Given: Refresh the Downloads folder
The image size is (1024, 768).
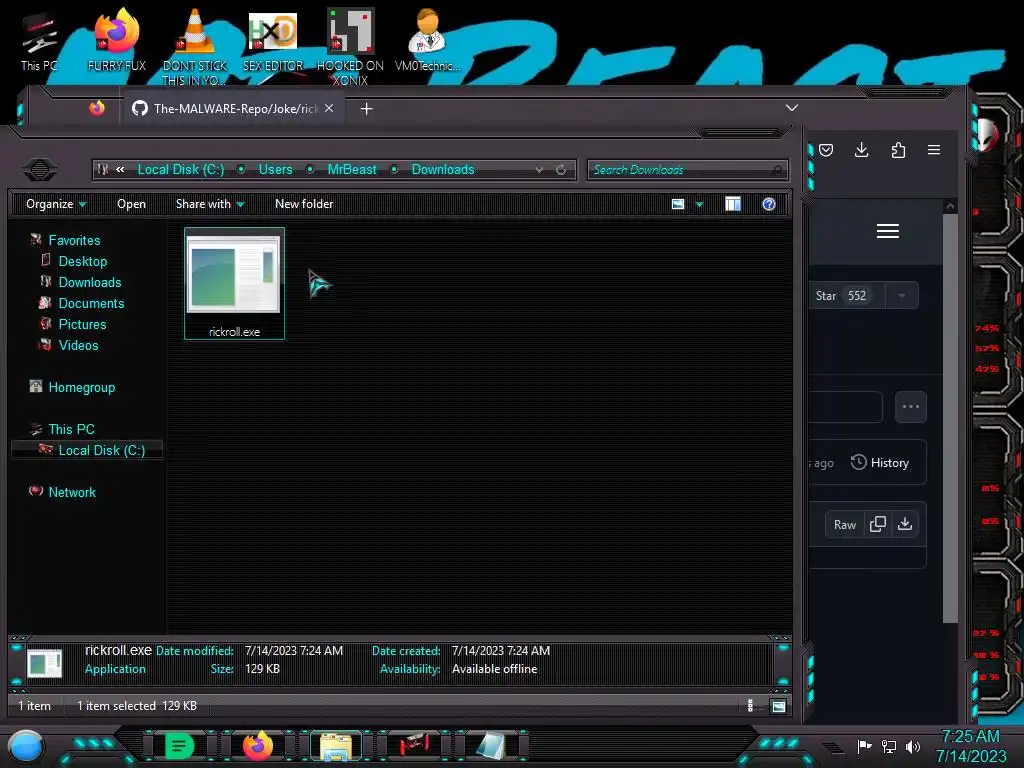Looking at the screenshot, I should (x=561, y=170).
